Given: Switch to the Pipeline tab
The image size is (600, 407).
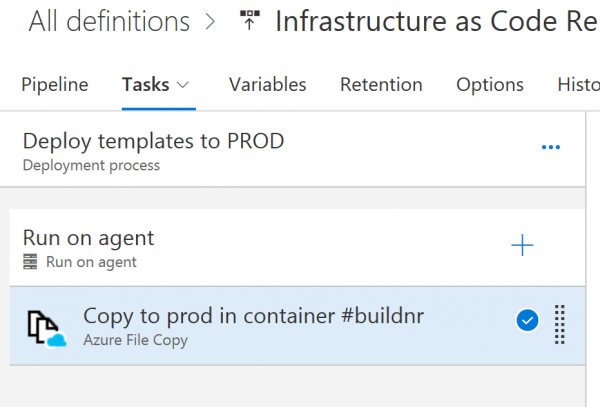Looking at the screenshot, I should [55, 85].
